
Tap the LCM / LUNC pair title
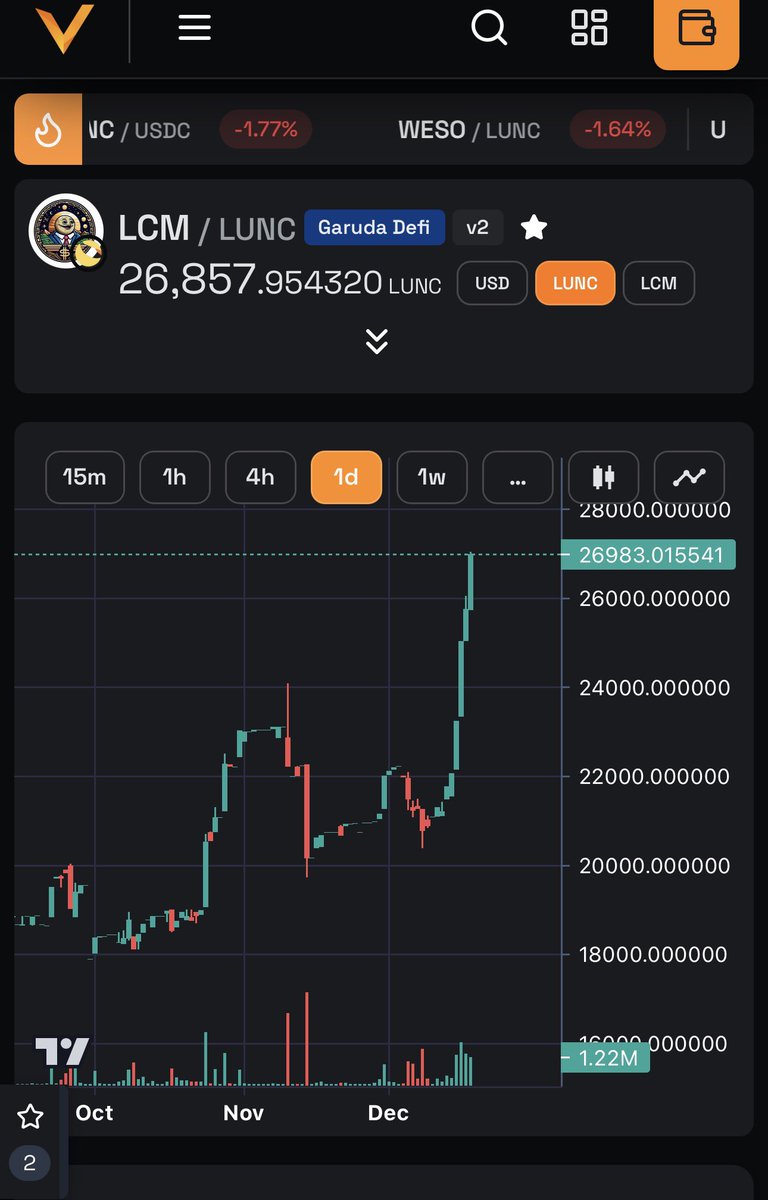tap(207, 228)
